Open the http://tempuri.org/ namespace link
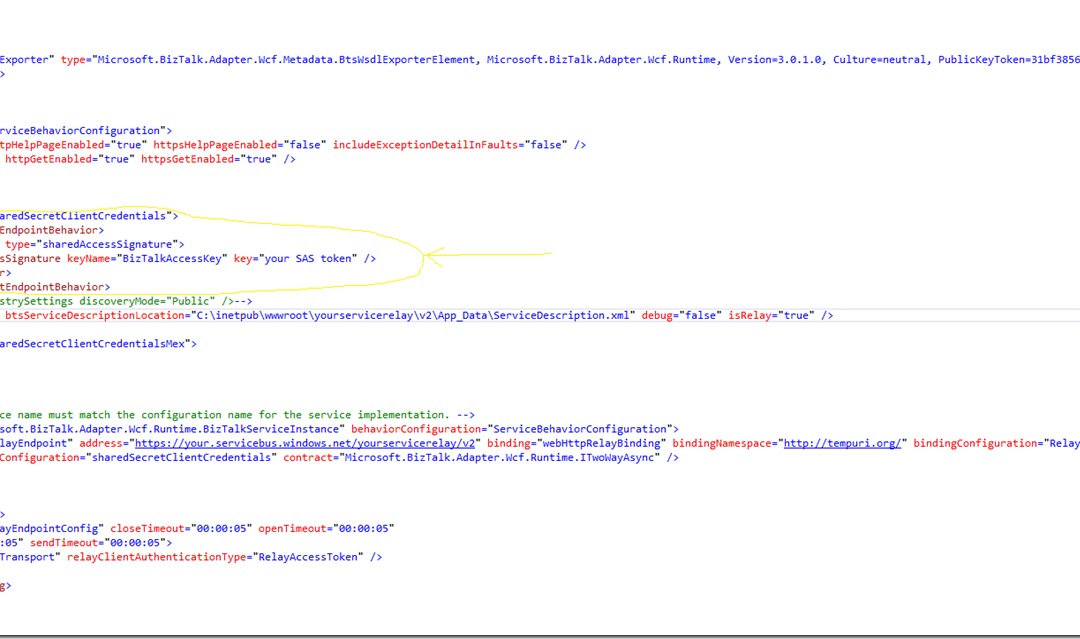Screen dimensions: 1080x639 pyautogui.click(x=842, y=443)
